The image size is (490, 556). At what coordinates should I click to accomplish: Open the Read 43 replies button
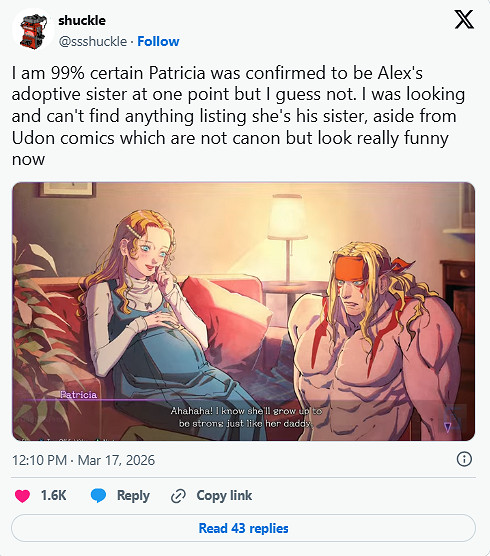tap(243, 528)
